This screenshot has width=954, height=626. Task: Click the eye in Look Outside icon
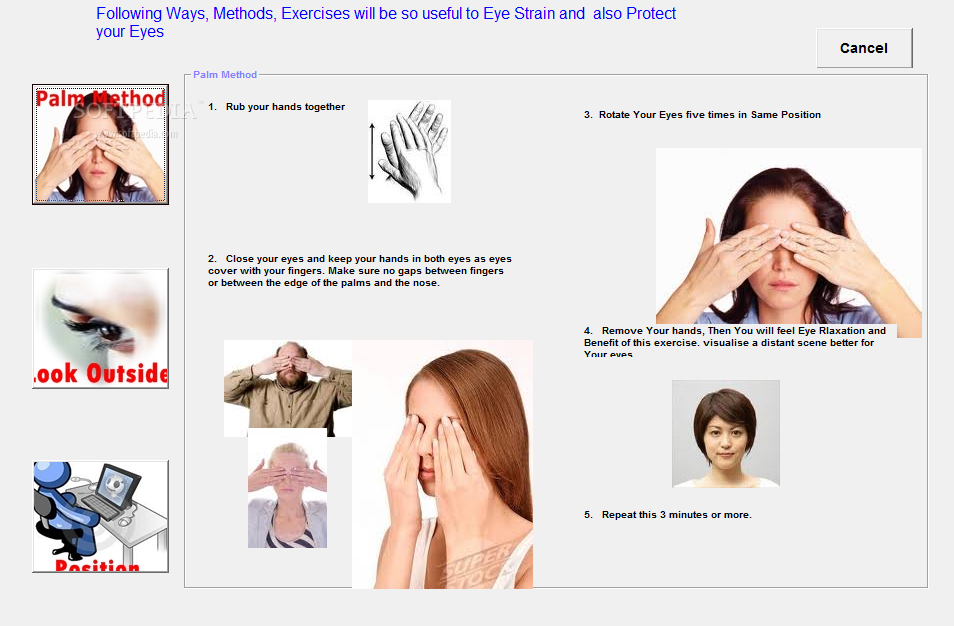(x=97, y=325)
